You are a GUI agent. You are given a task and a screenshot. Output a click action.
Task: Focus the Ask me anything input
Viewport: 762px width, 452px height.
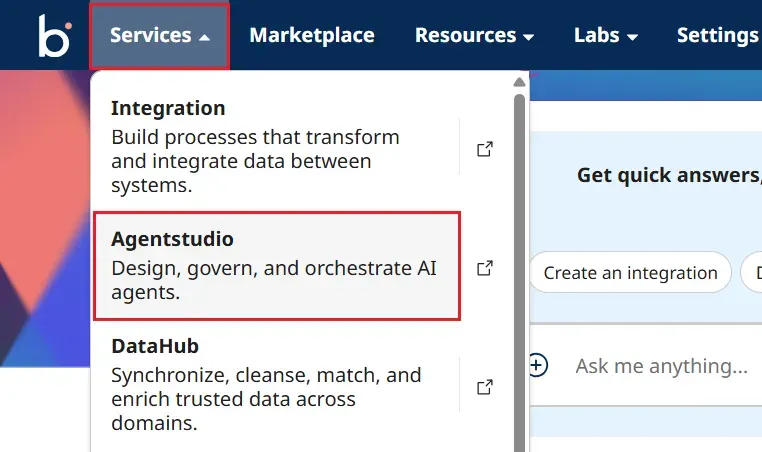pyautogui.click(x=660, y=366)
